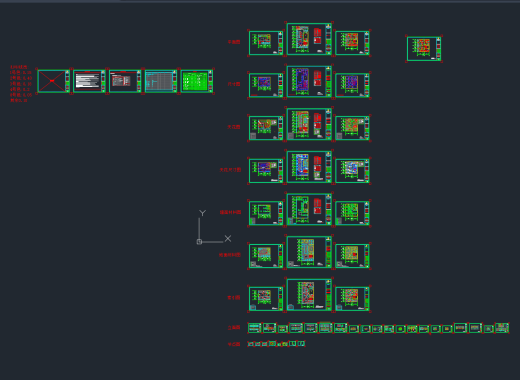This screenshot has width=520, height=380.
Task: Select the left sheet in the fifth plan row
Action: pyautogui.click(x=266, y=213)
